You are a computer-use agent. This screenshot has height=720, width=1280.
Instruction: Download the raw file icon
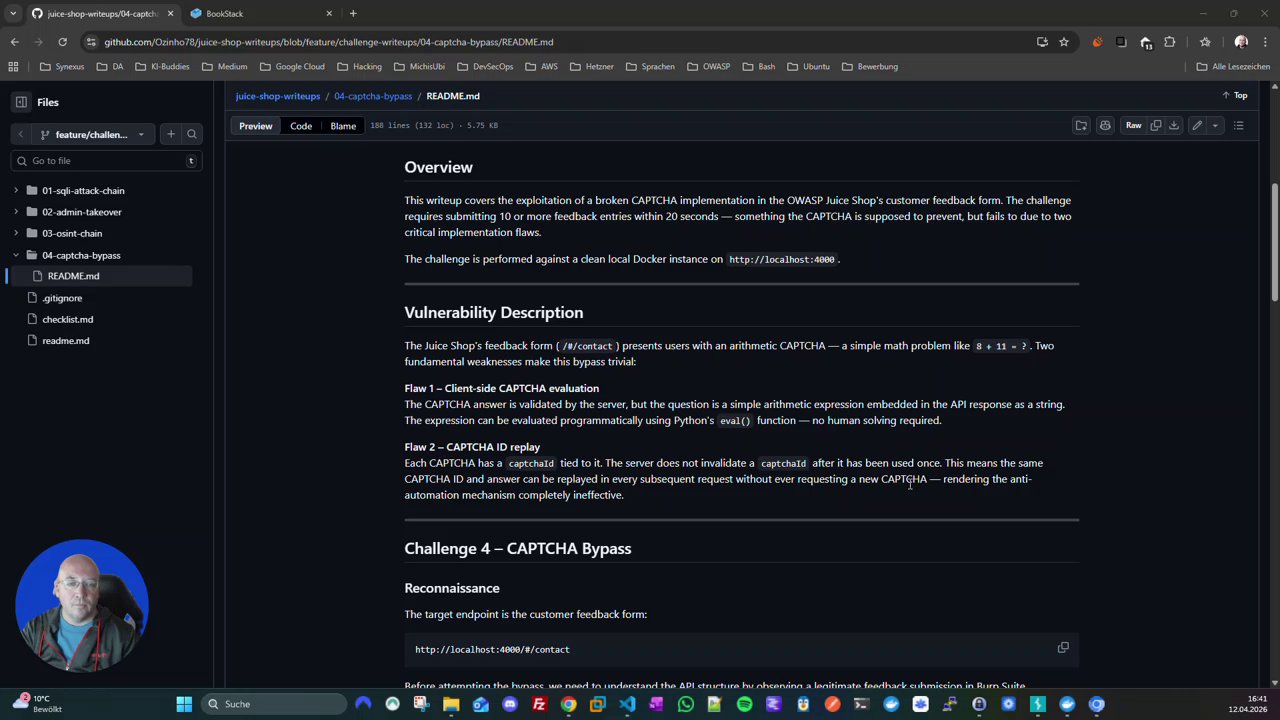click(x=1174, y=125)
